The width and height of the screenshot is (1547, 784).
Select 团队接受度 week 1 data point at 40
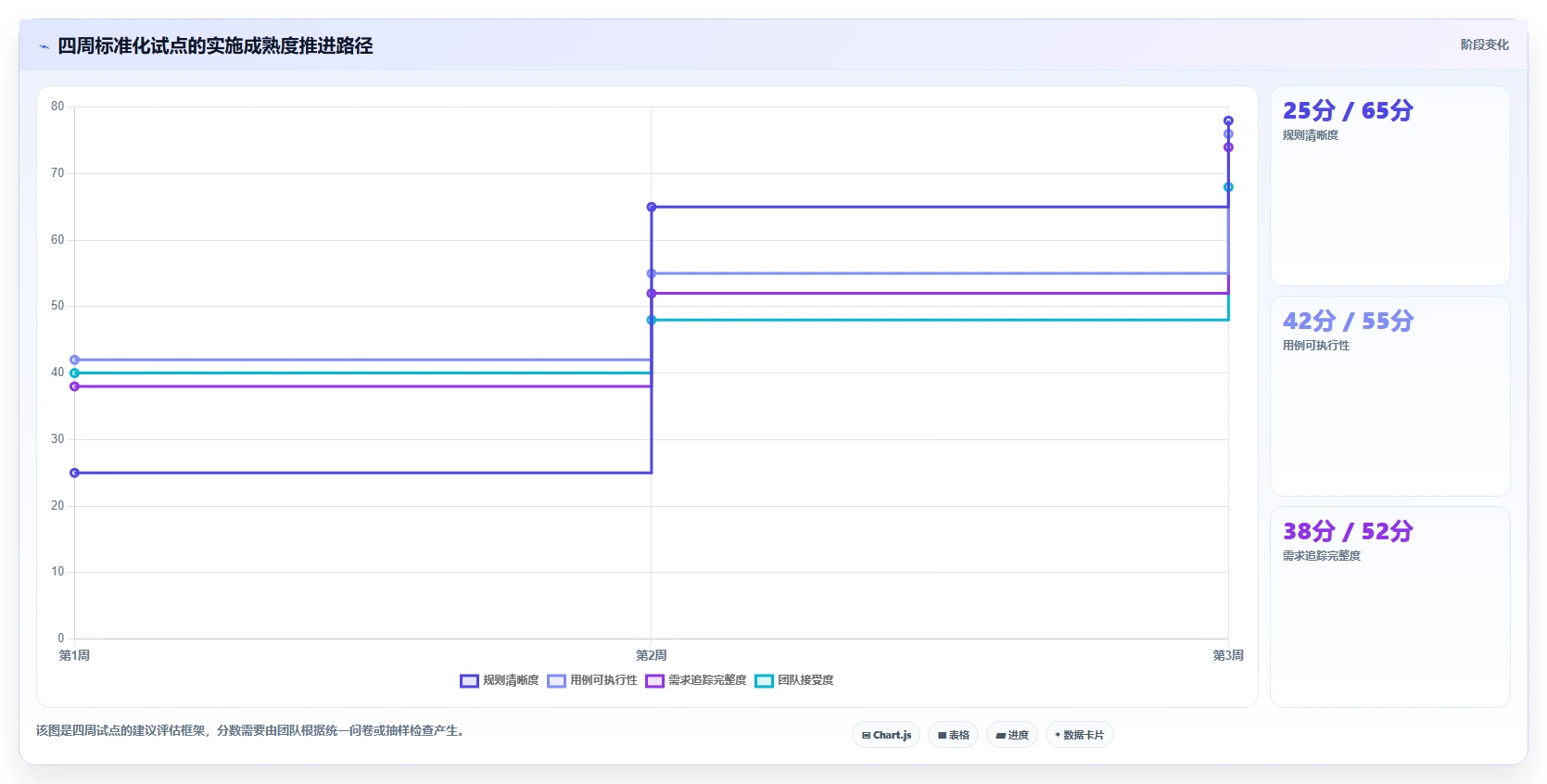(75, 373)
